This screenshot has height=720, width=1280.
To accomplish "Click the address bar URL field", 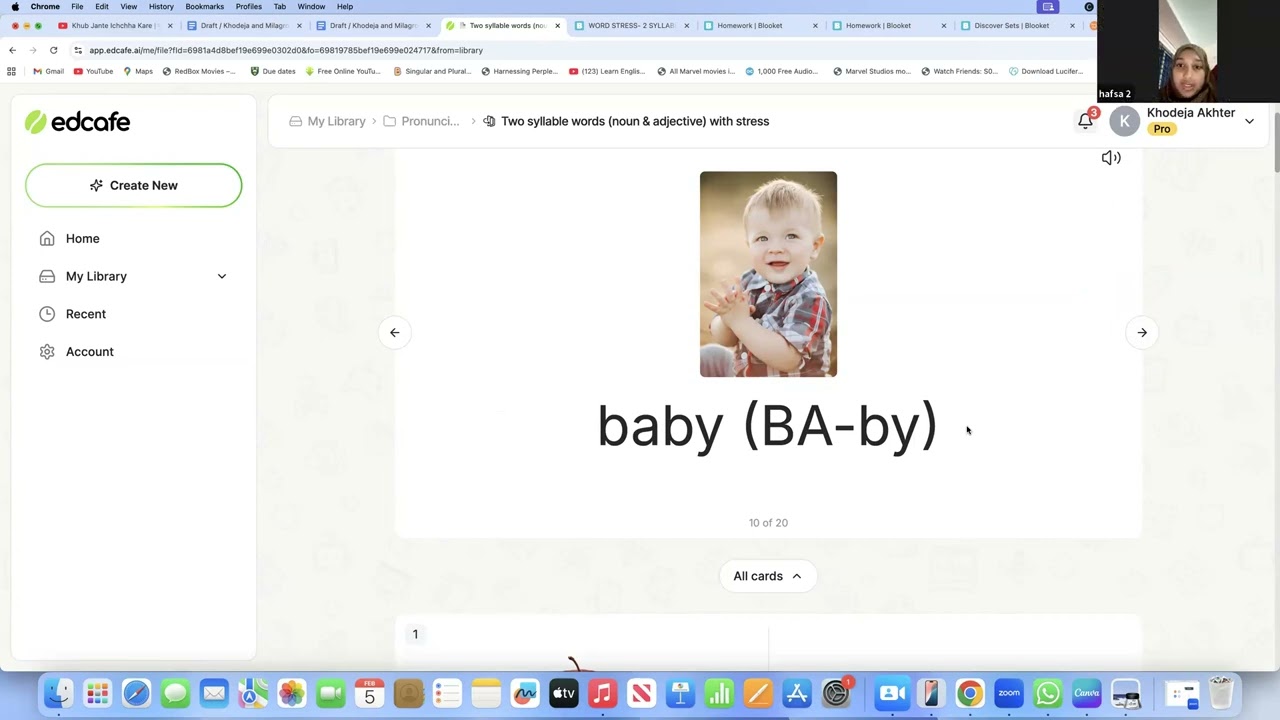I will (x=580, y=50).
